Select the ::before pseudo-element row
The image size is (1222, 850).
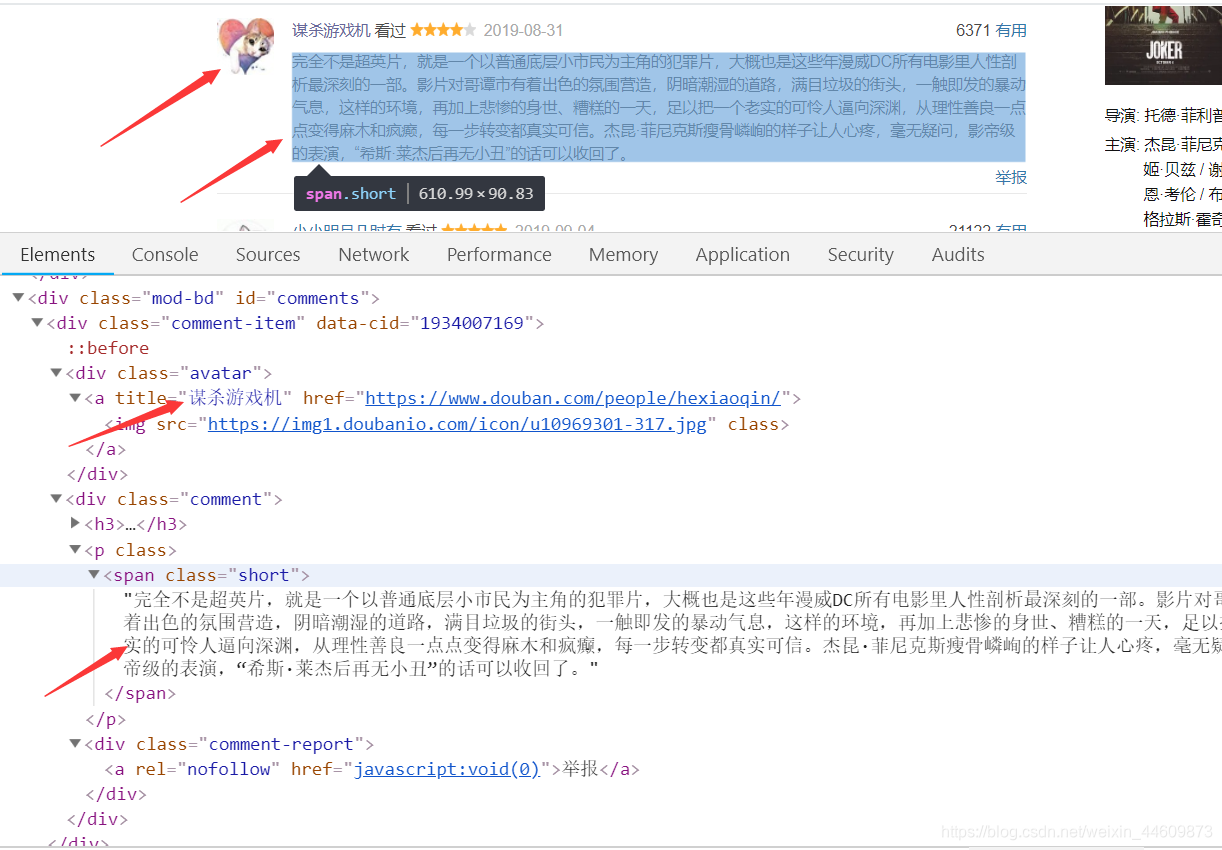tap(108, 348)
